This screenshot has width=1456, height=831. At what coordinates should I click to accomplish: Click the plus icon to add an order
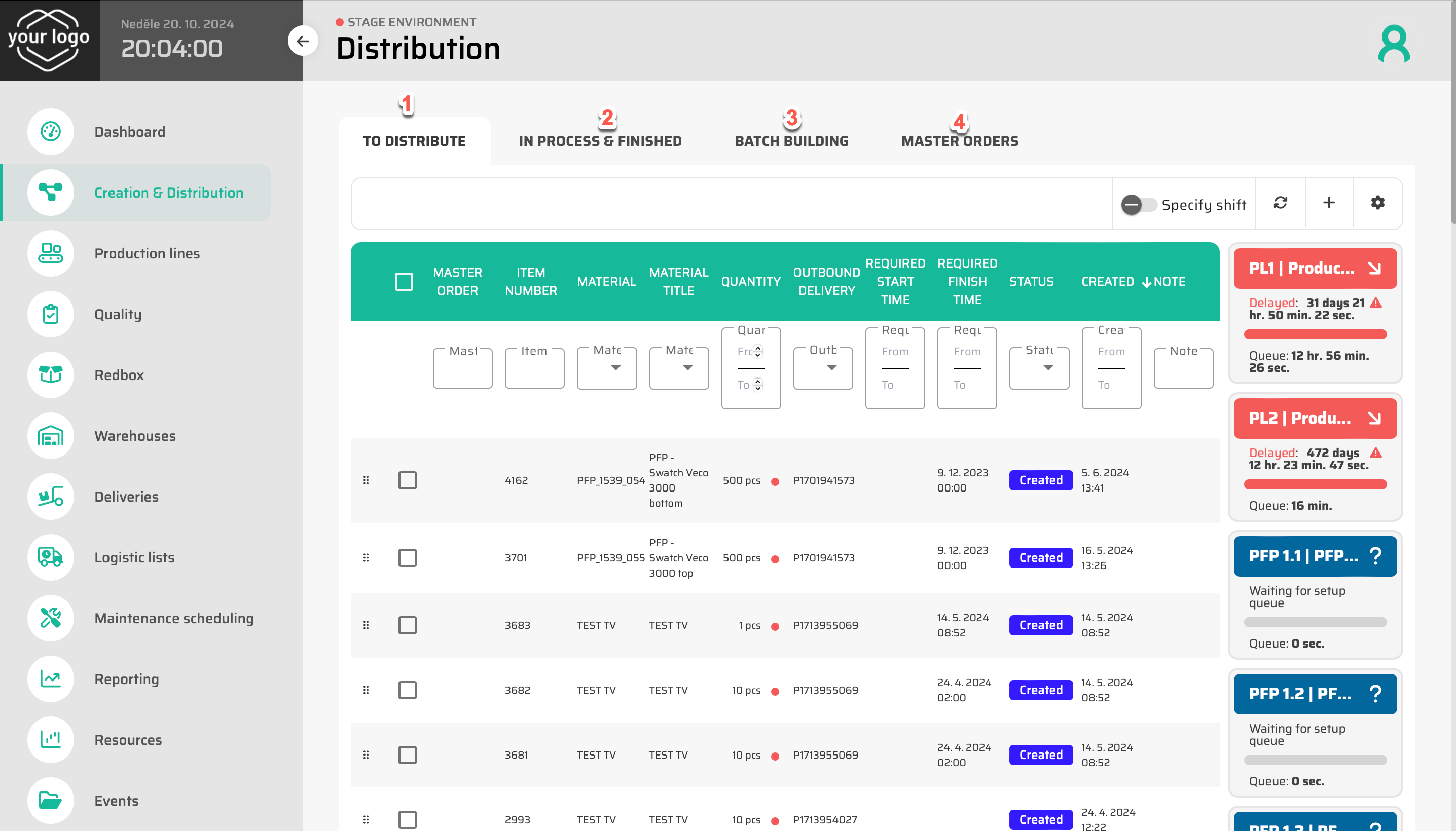point(1329,203)
